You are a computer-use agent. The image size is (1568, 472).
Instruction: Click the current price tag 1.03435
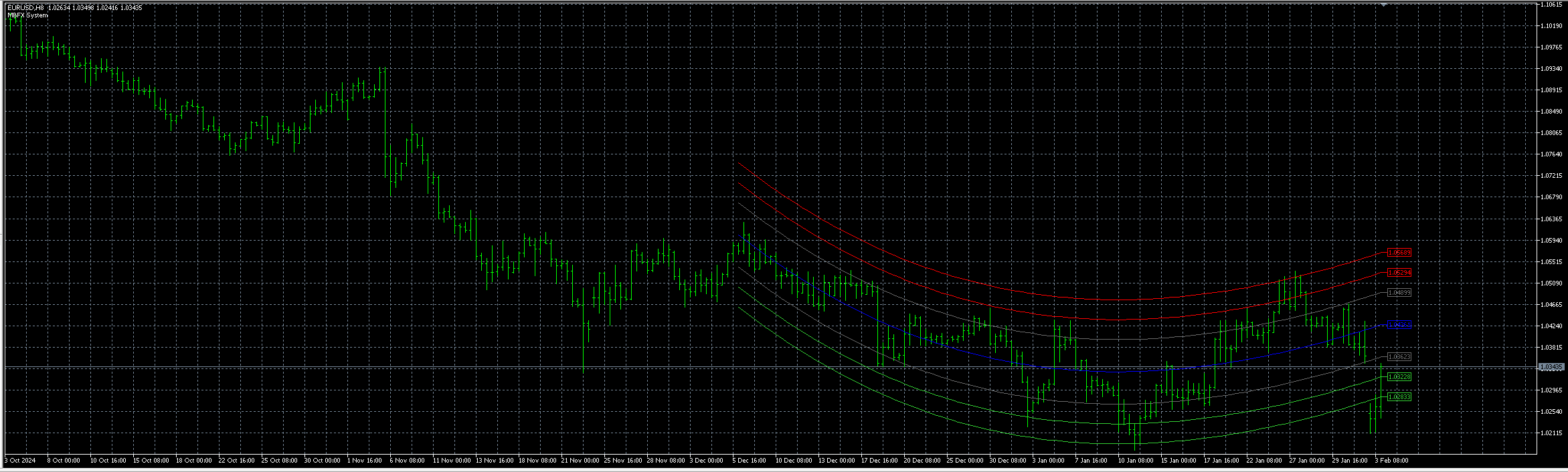coord(1551,367)
